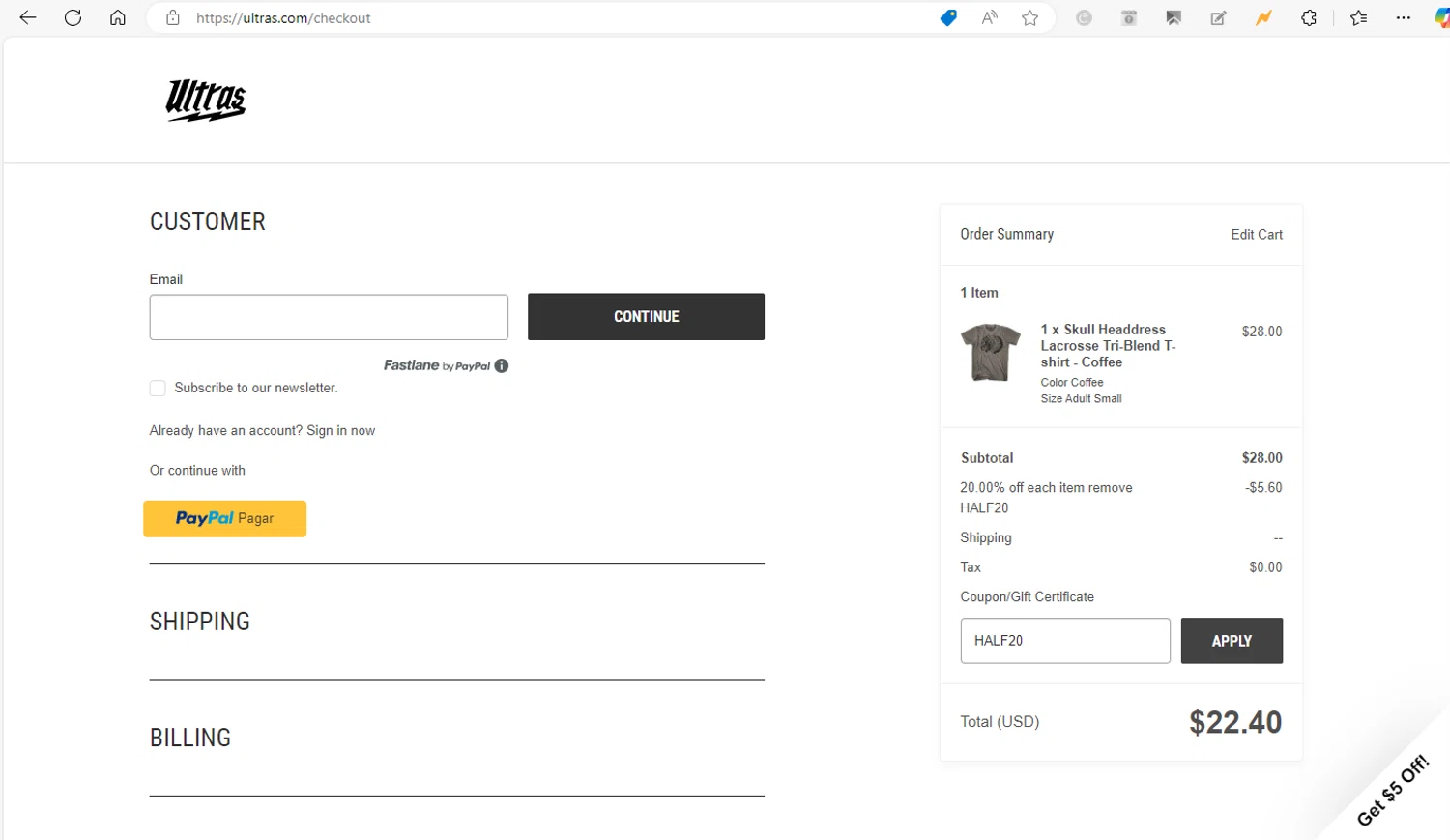Click the Coupon/Gift Certificate label
The height and width of the screenshot is (840, 1450).
coord(1027,597)
